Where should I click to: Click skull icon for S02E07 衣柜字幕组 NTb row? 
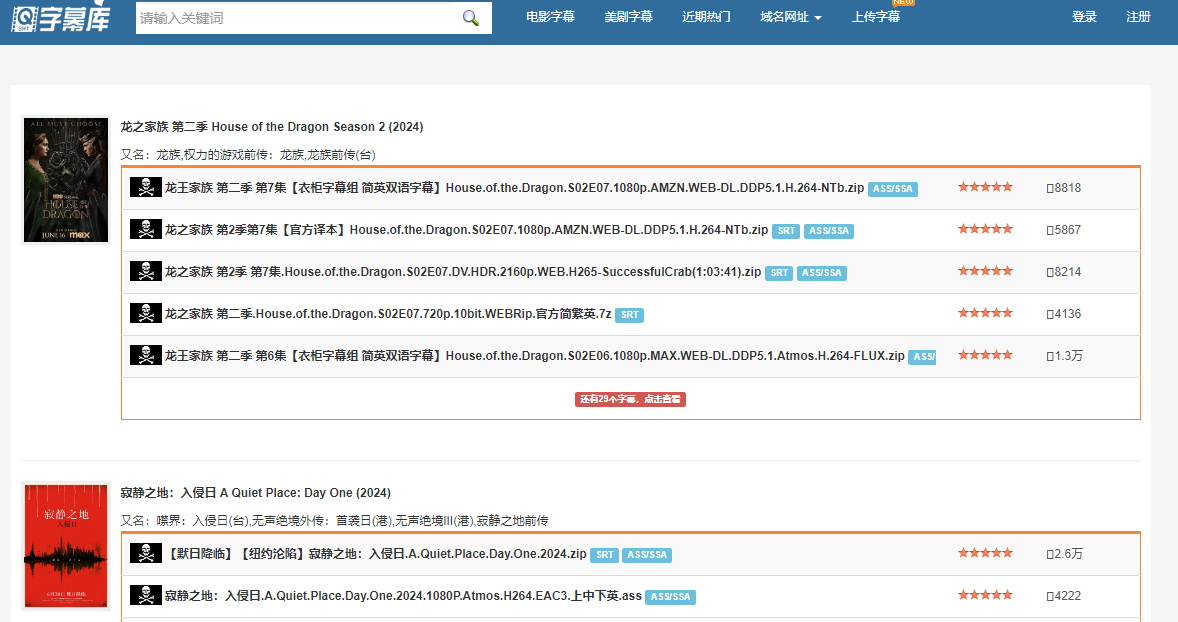click(146, 187)
